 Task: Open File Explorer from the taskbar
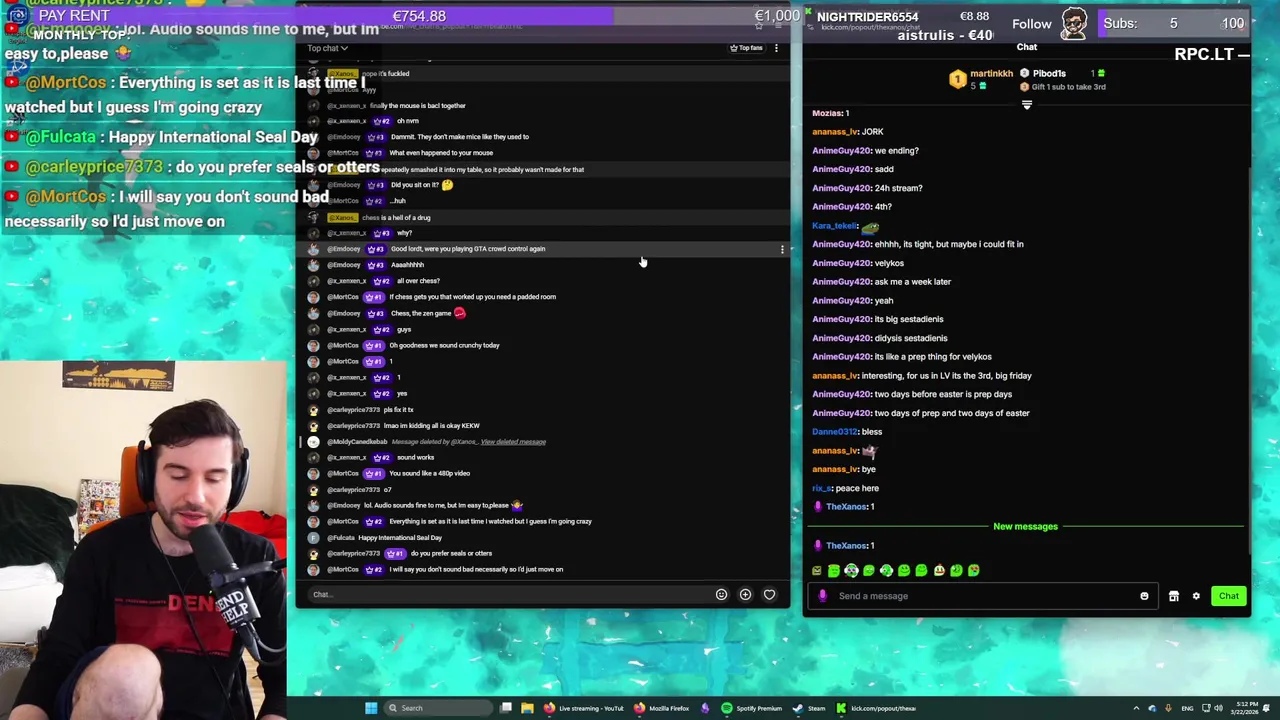(x=527, y=708)
